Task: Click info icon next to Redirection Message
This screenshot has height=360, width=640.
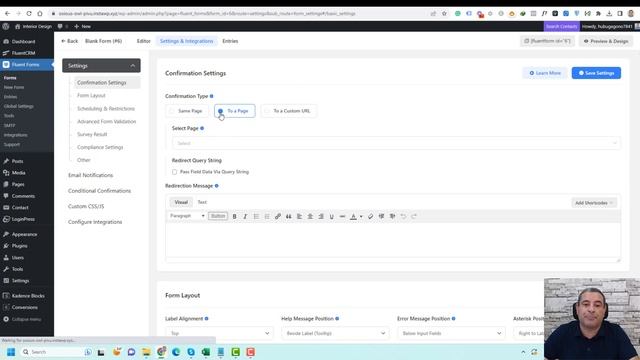Action: click(x=217, y=186)
